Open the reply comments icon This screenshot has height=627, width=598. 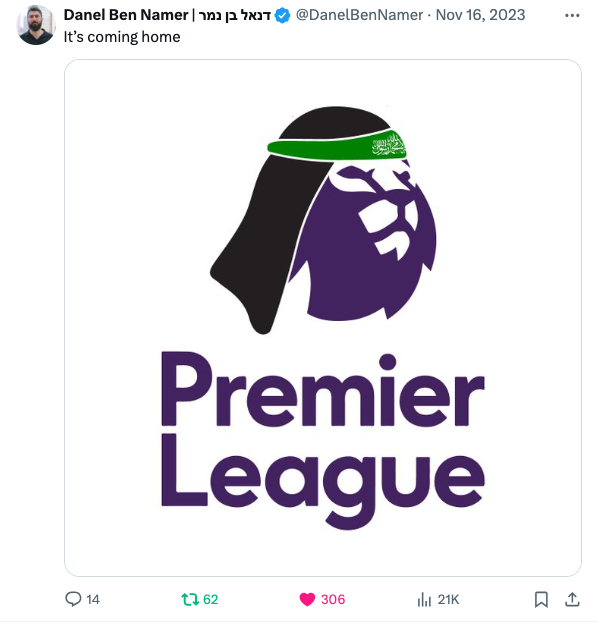click(73, 599)
